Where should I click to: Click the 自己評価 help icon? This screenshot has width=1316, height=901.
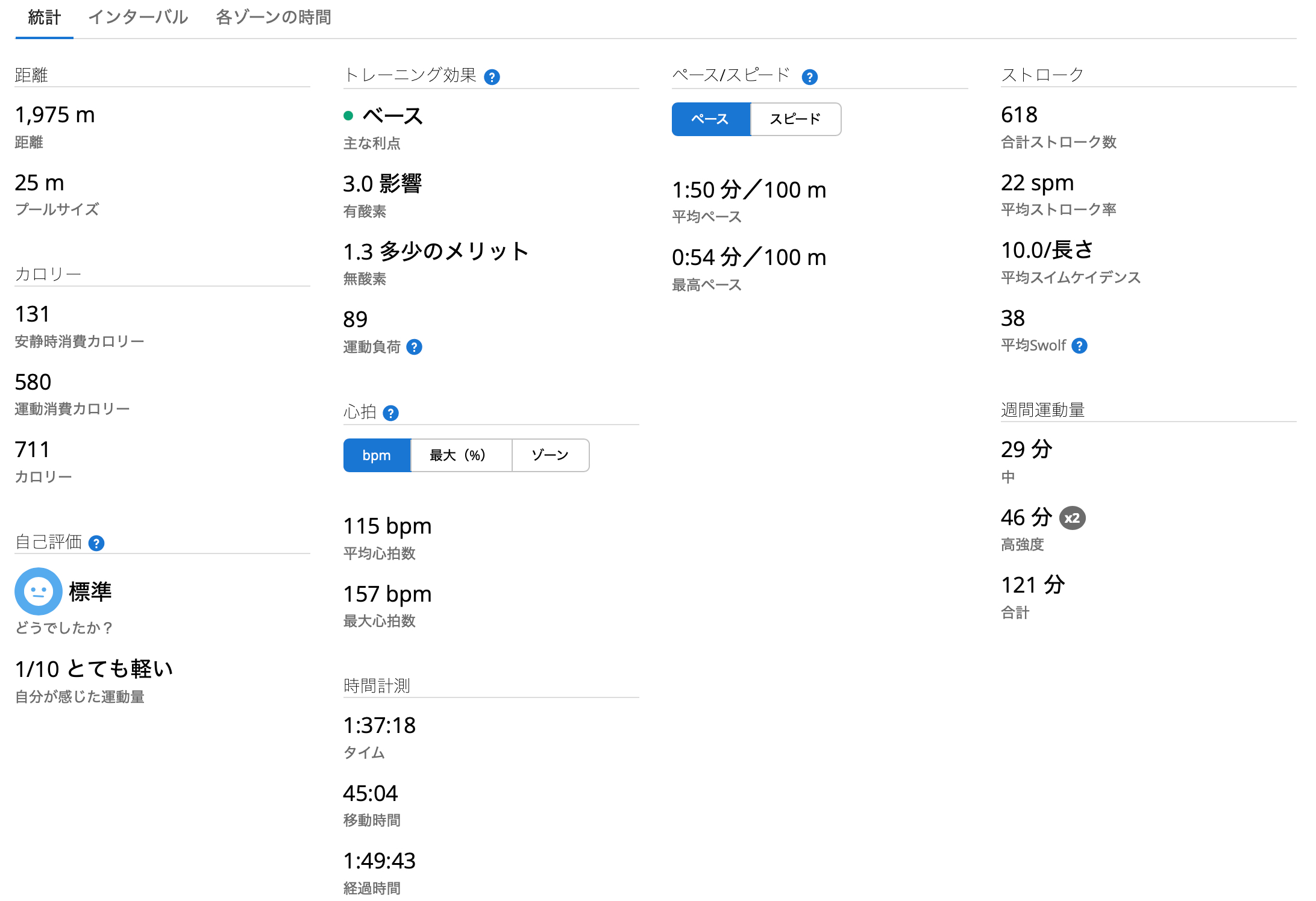[96, 543]
